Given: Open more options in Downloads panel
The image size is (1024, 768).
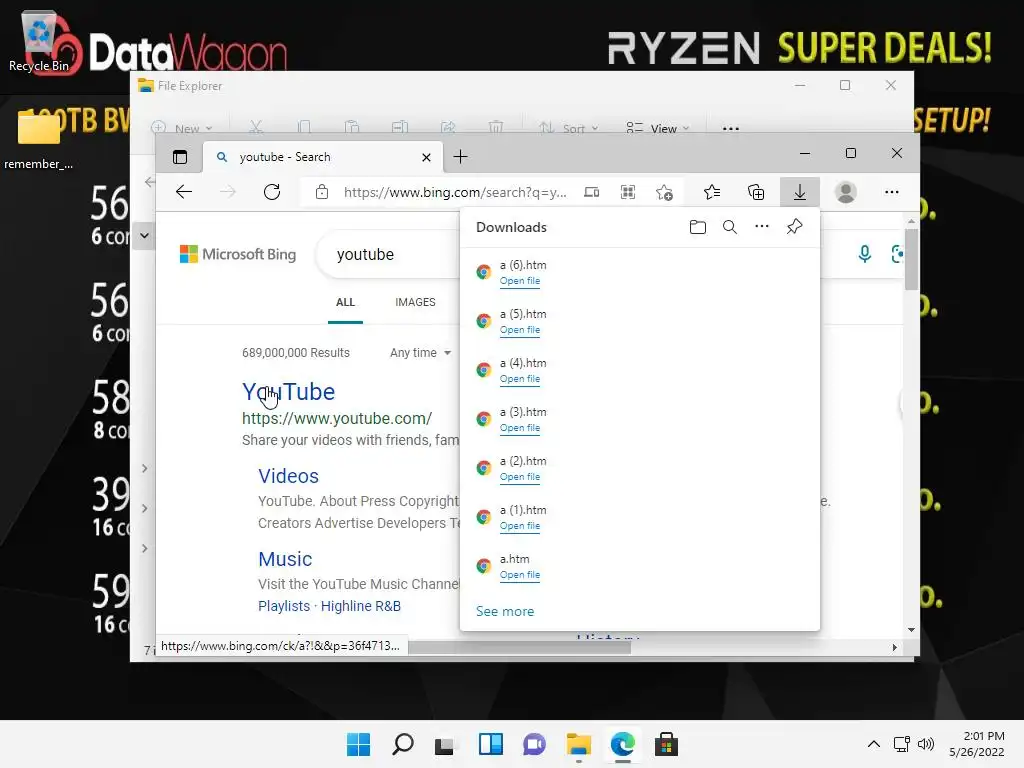Looking at the screenshot, I should coord(761,227).
